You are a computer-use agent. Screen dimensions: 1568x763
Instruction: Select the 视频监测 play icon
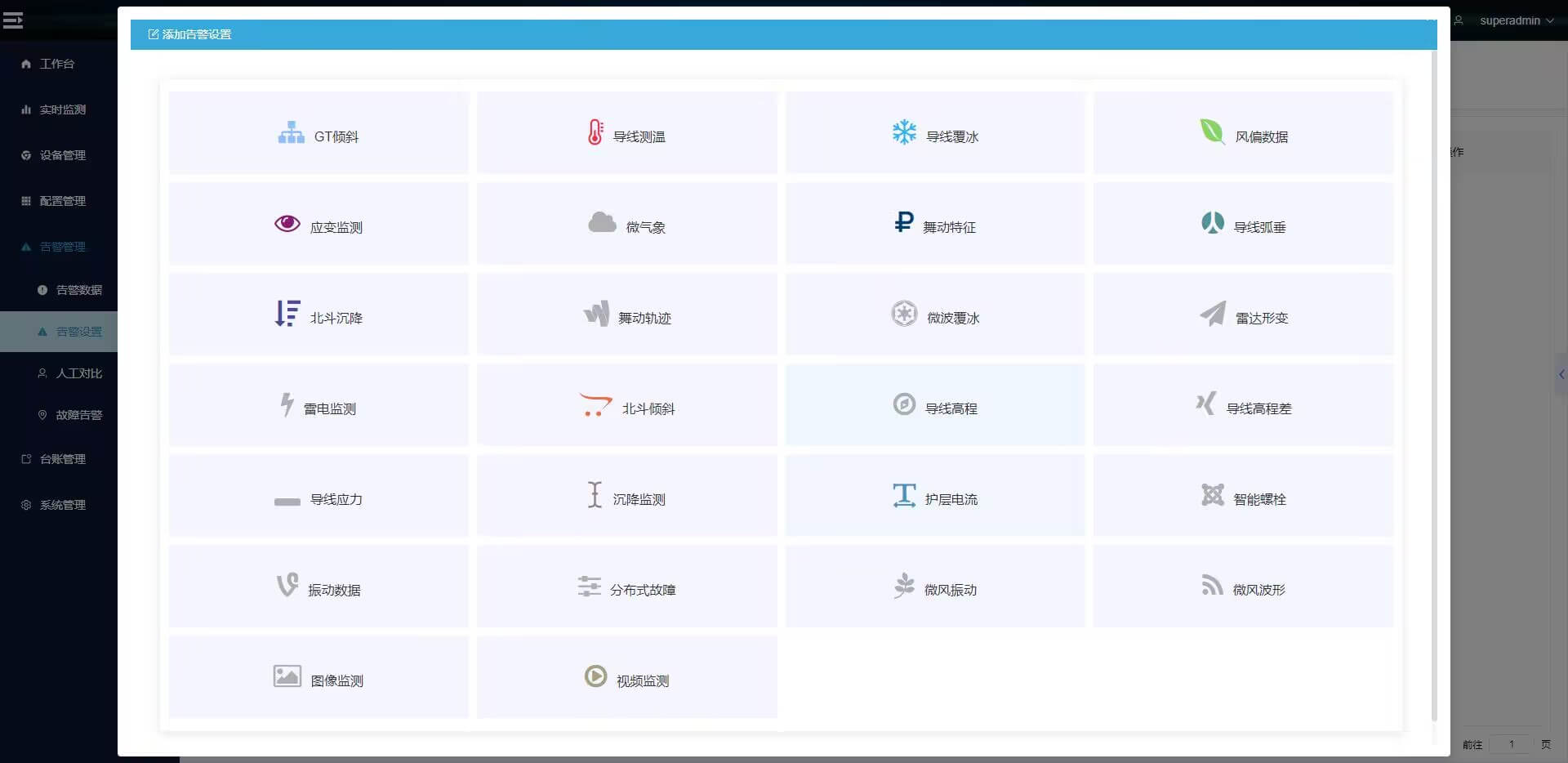[x=595, y=676]
